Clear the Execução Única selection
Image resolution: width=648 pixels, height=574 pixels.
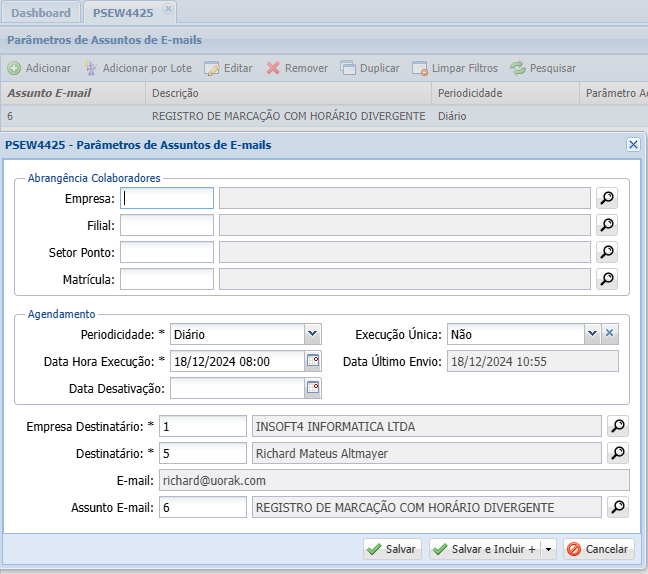pyautogui.click(x=610, y=334)
